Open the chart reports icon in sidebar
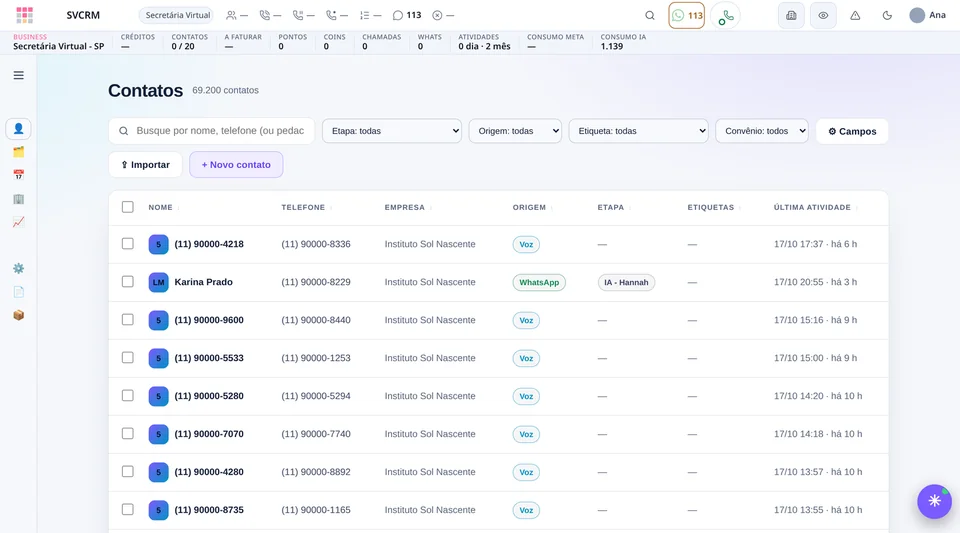The height and width of the screenshot is (533, 960). (x=18, y=222)
